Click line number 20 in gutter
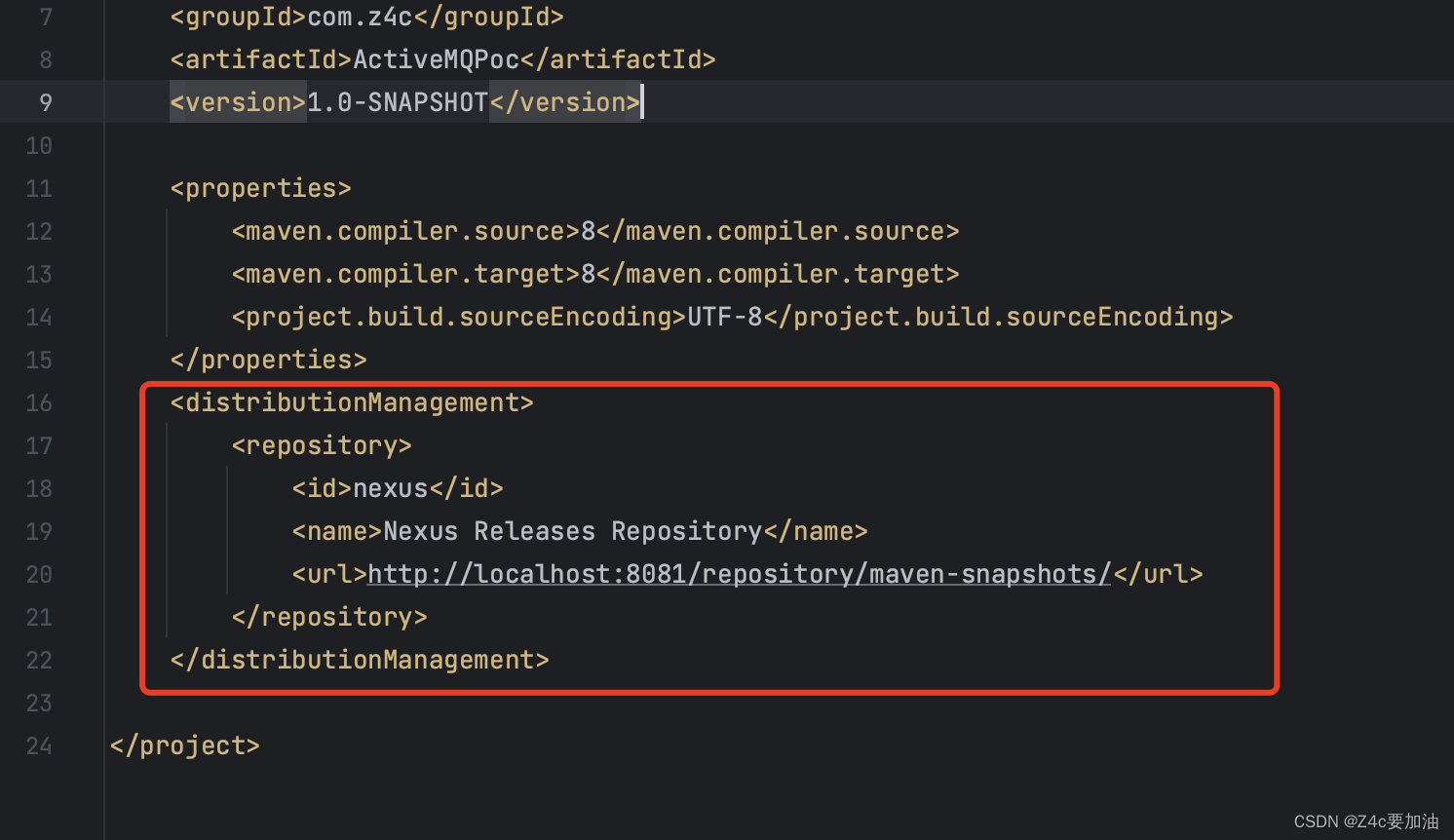The width and height of the screenshot is (1454, 840). [39, 574]
